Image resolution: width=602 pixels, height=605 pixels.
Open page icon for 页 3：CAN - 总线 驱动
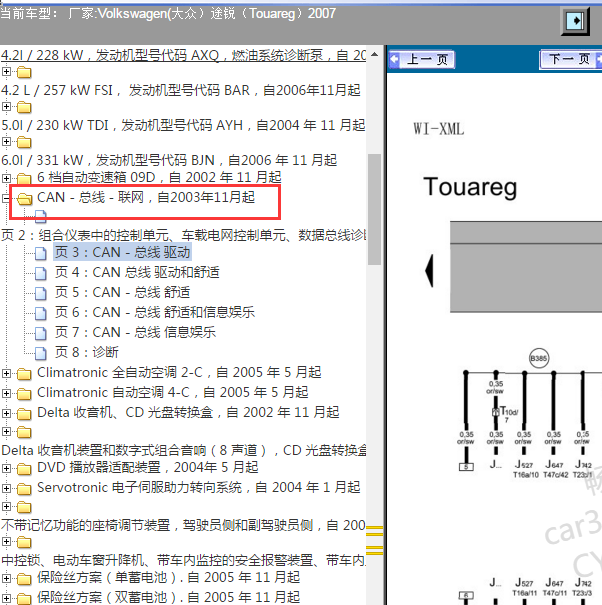coord(41,253)
